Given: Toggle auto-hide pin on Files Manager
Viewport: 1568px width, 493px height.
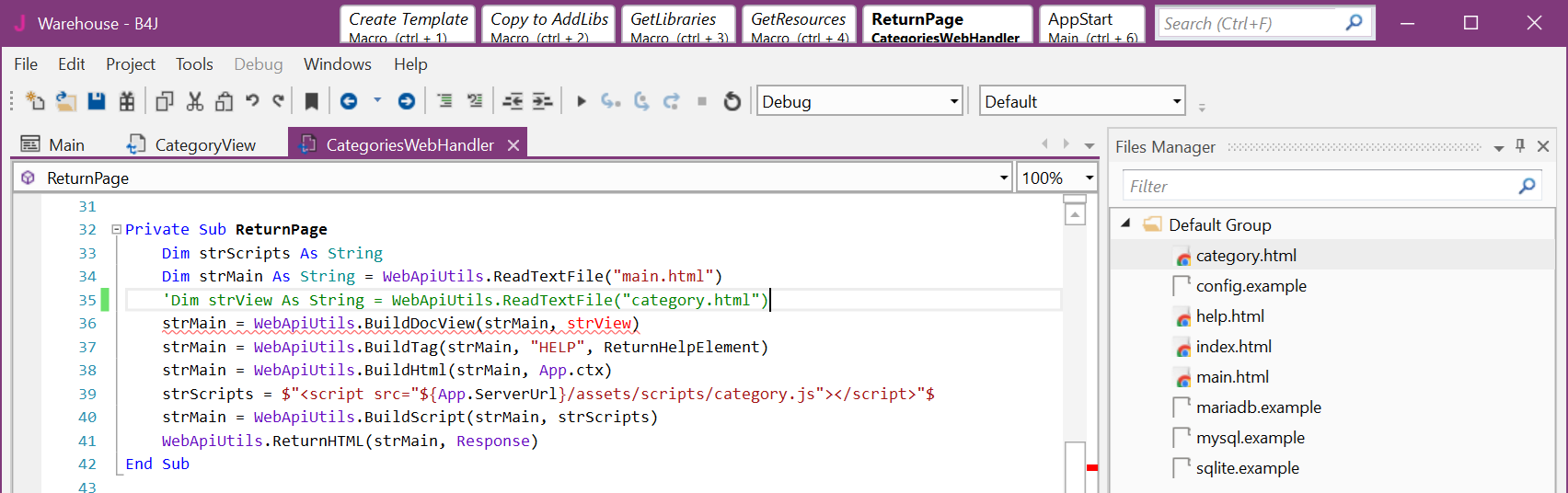Looking at the screenshot, I should pos(1520,146).
